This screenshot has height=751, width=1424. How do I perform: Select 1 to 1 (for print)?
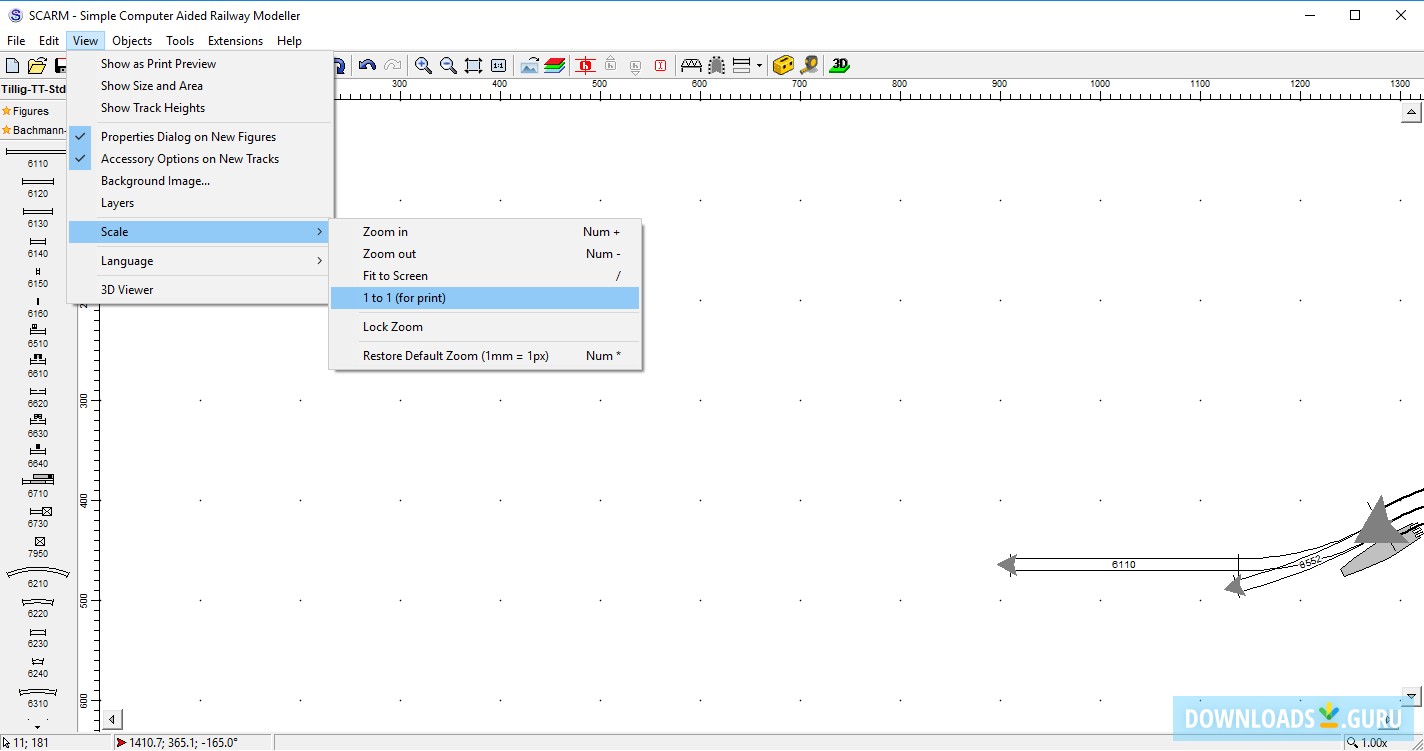point(485,298)
